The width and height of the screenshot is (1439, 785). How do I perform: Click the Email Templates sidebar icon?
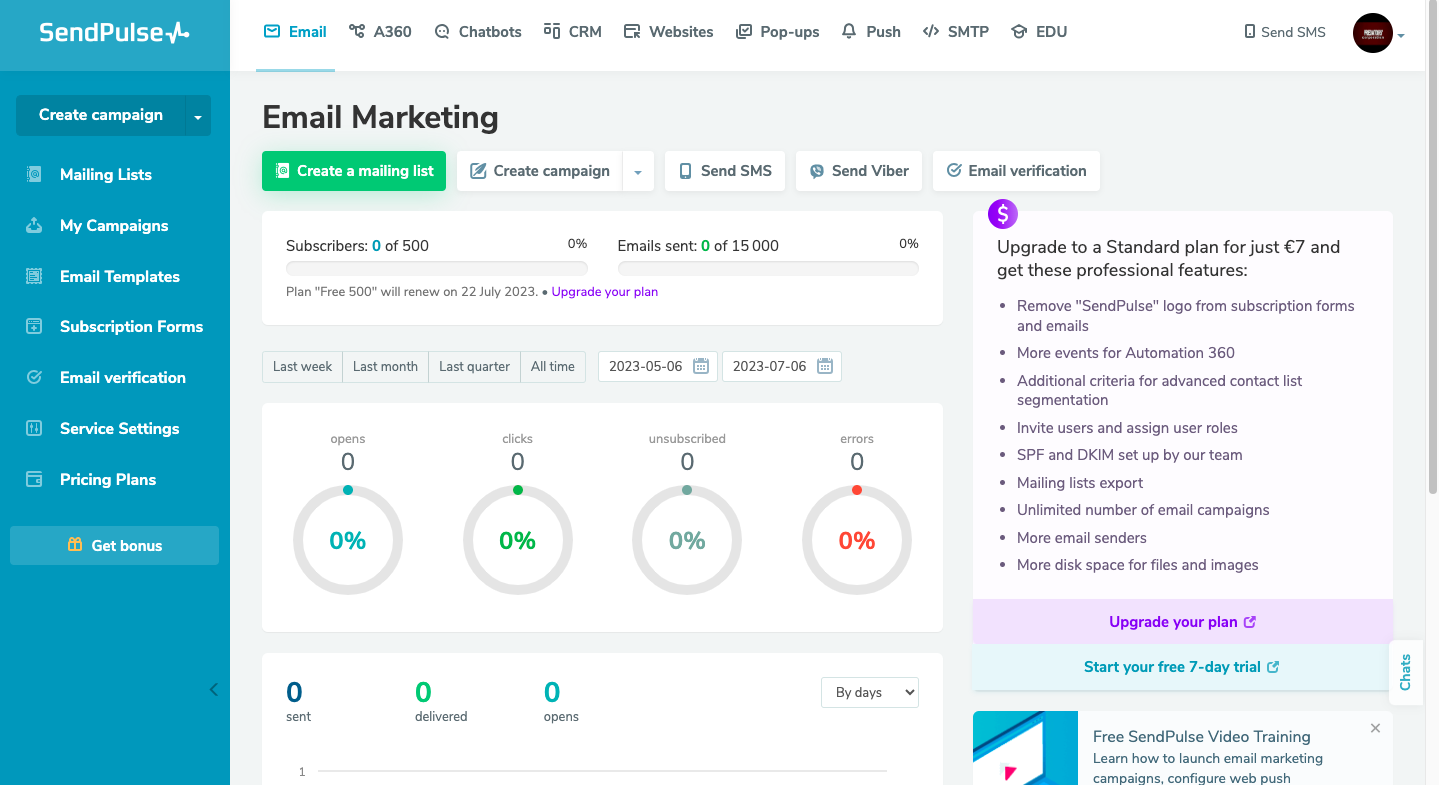(34, 276)
